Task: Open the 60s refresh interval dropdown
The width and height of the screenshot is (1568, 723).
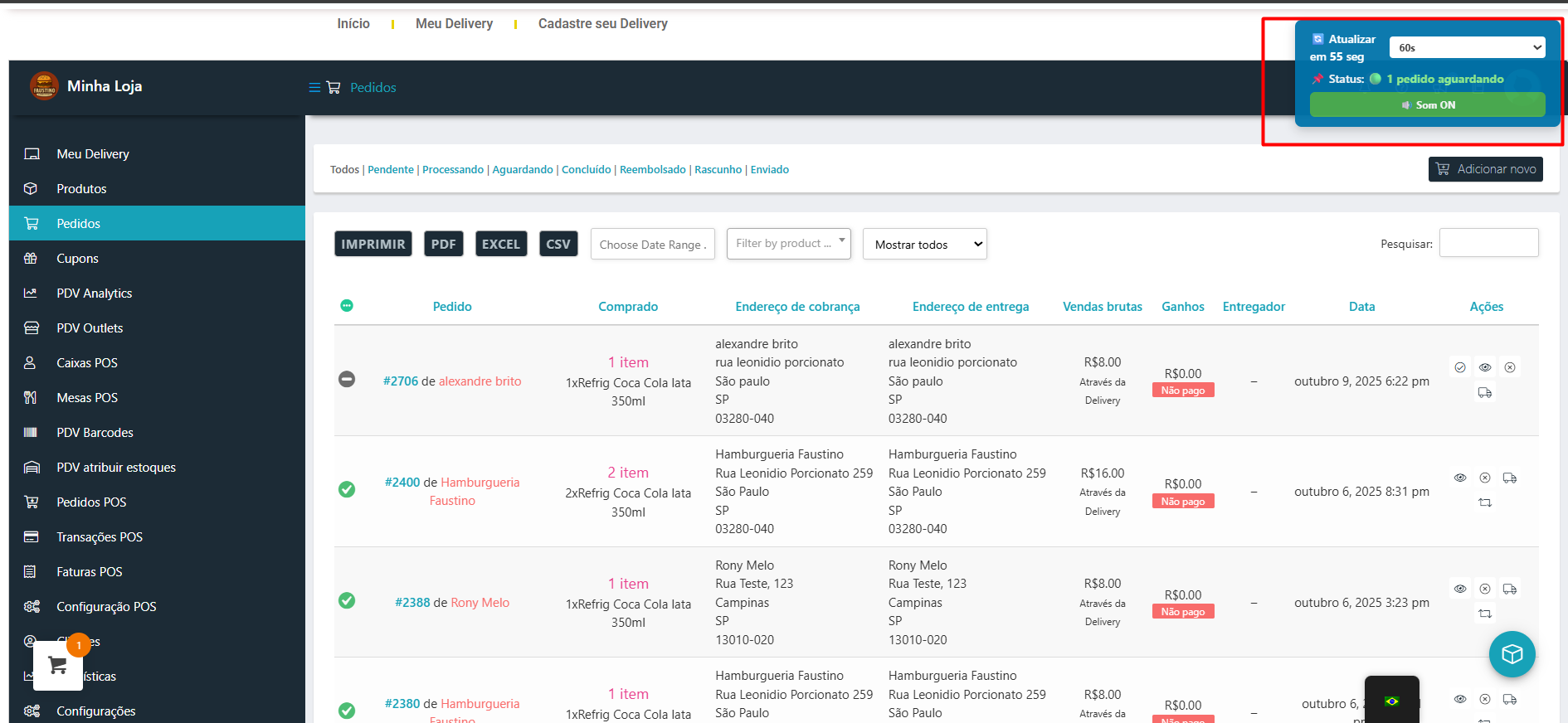Action: tap(1467, 48)
